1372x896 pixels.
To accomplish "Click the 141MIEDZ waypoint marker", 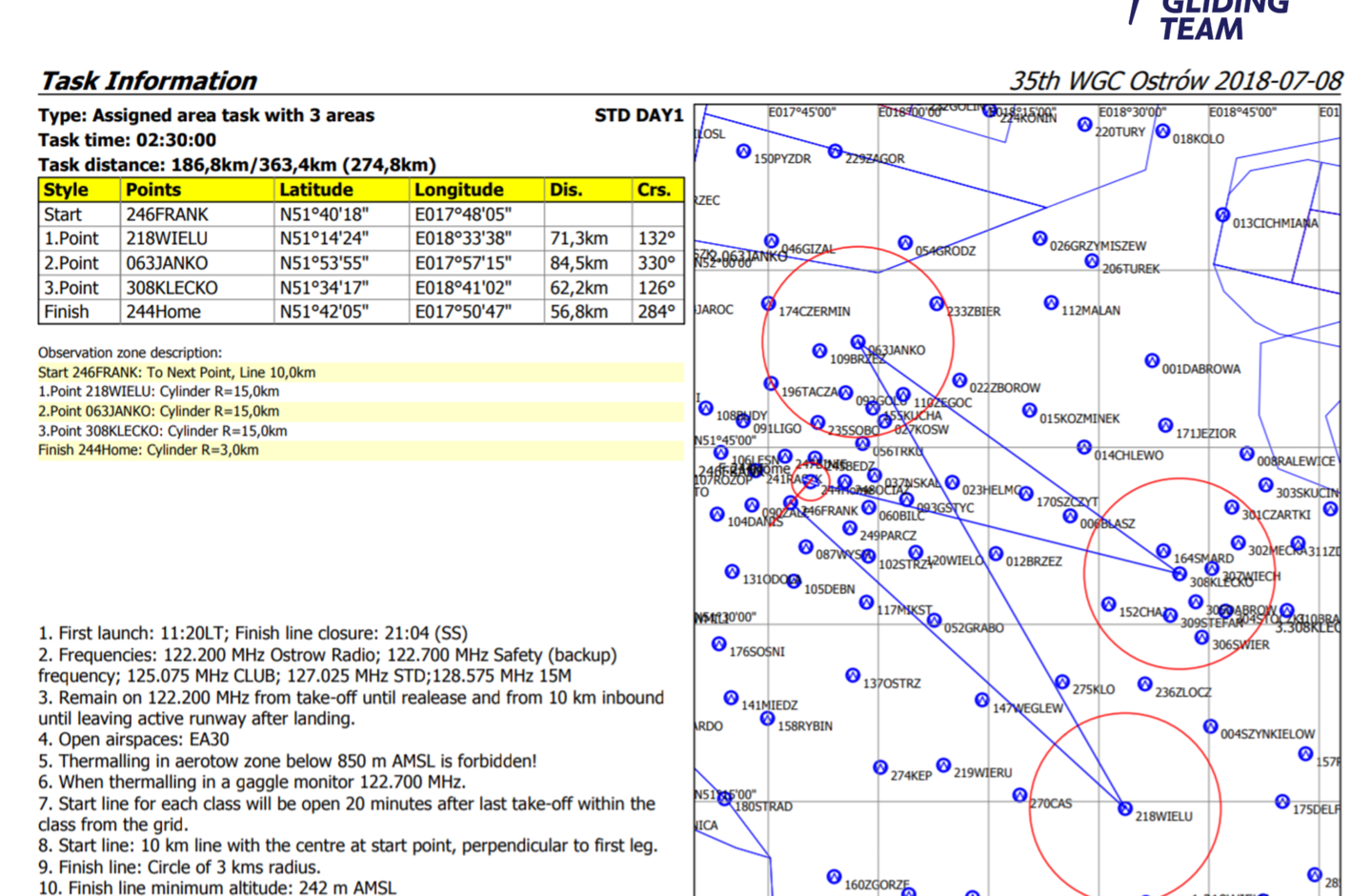I will (731, 698).
